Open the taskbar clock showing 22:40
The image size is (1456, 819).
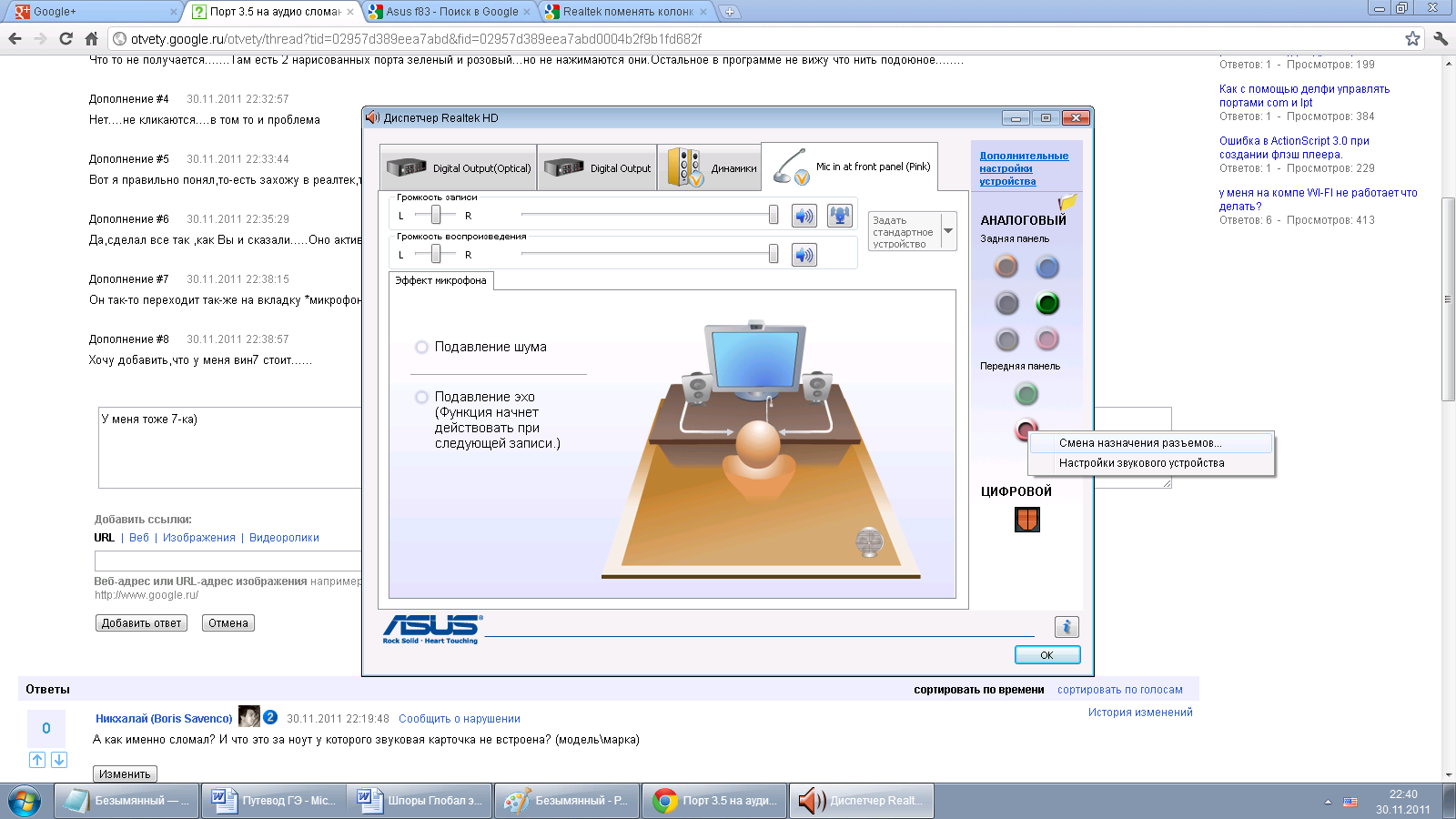(x=1403, y=802)
